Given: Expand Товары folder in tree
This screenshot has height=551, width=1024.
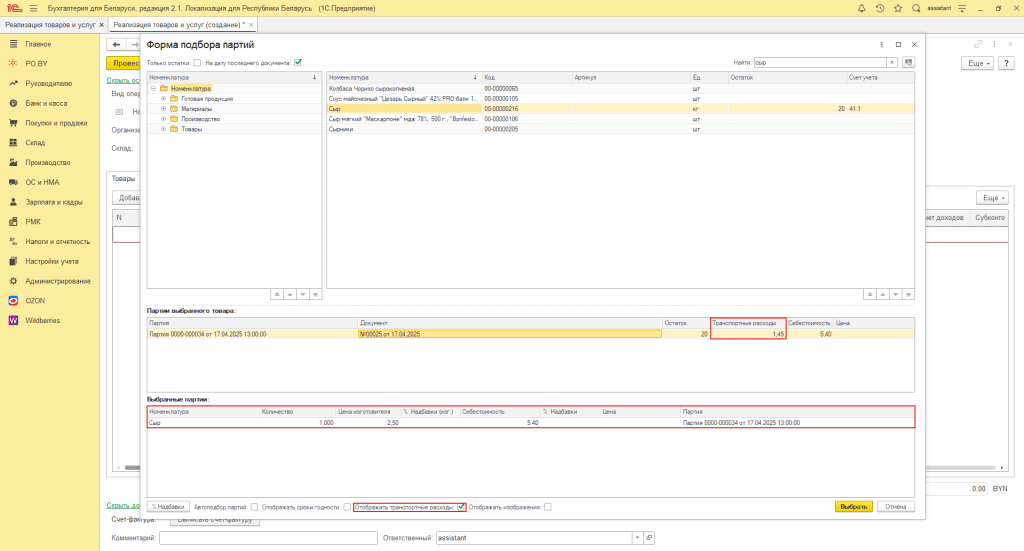Looking at the screenshot, I should (164, 129).
